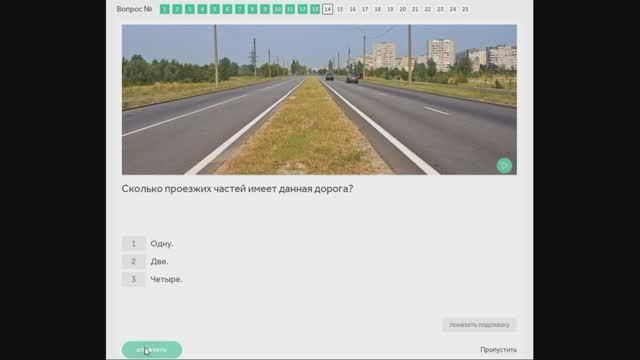Jump to question number 15
Viewport: 640px width, 360px height.
340,9
